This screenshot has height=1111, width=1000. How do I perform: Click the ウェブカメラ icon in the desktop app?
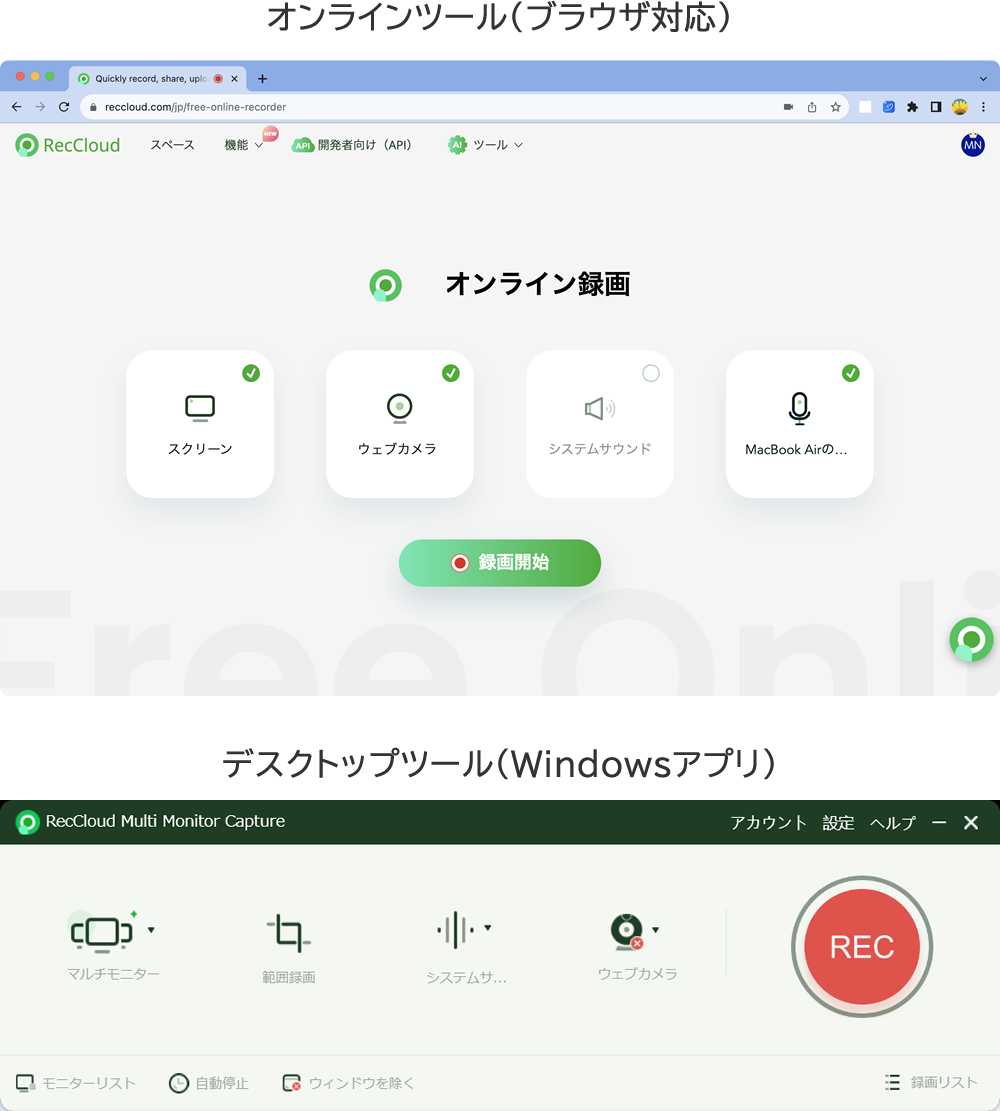[x=627, y=932]
